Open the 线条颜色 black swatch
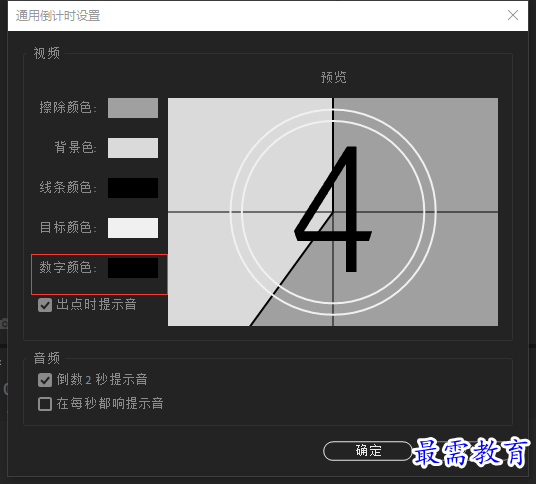The height and width of the screenshot is (484, 536). (x=133, y=188)
